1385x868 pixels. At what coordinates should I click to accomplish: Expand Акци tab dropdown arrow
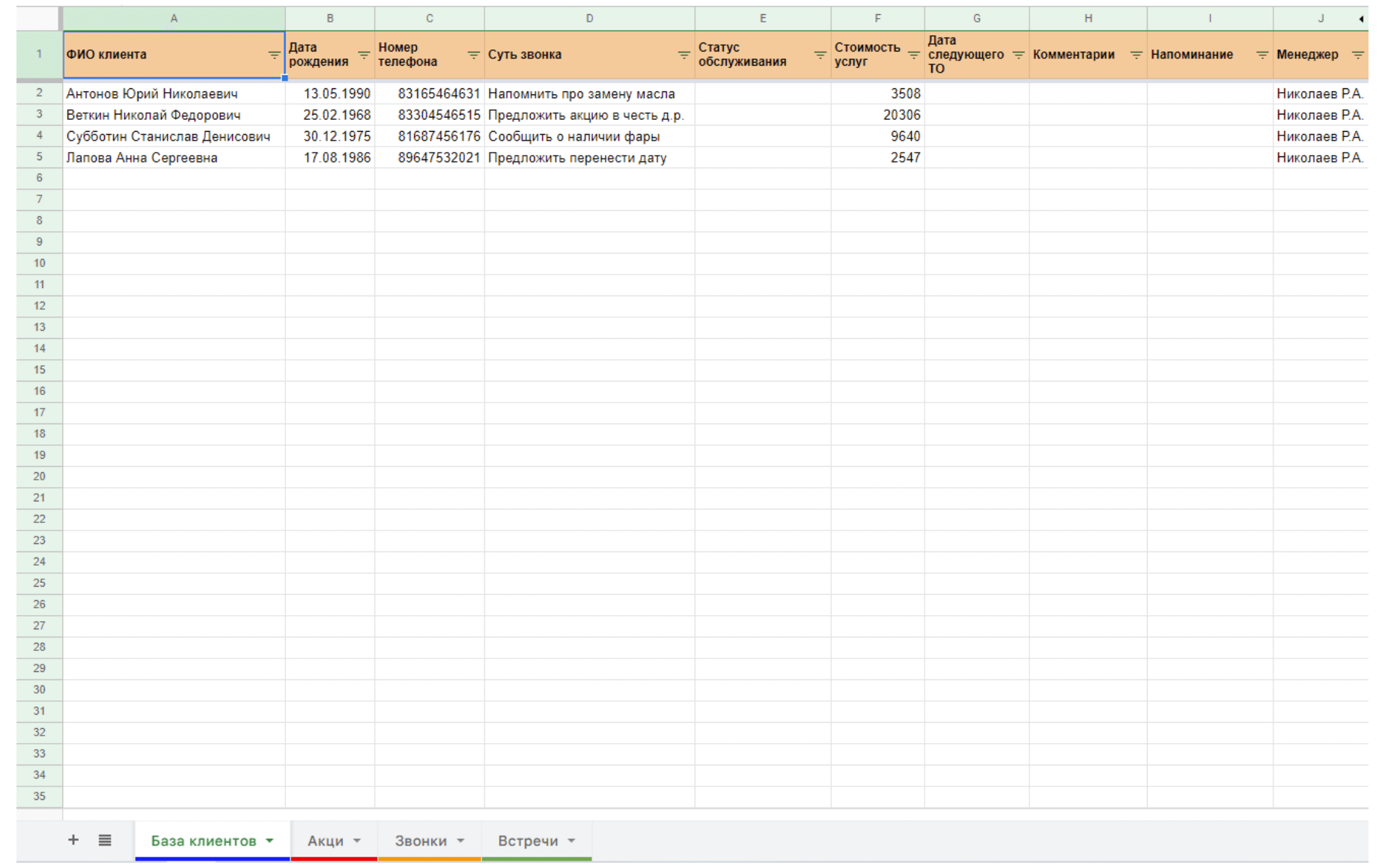point(357,840)
